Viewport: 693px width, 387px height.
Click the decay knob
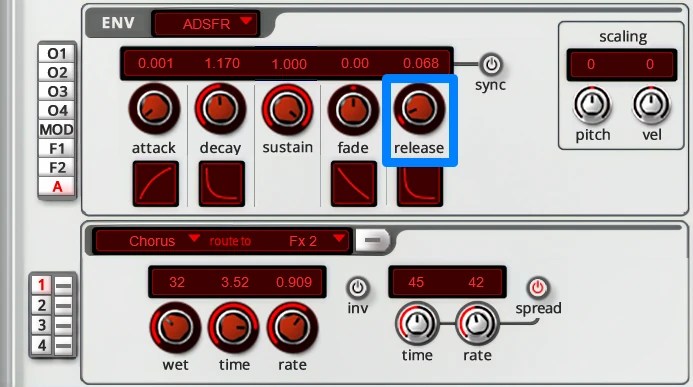221,109
